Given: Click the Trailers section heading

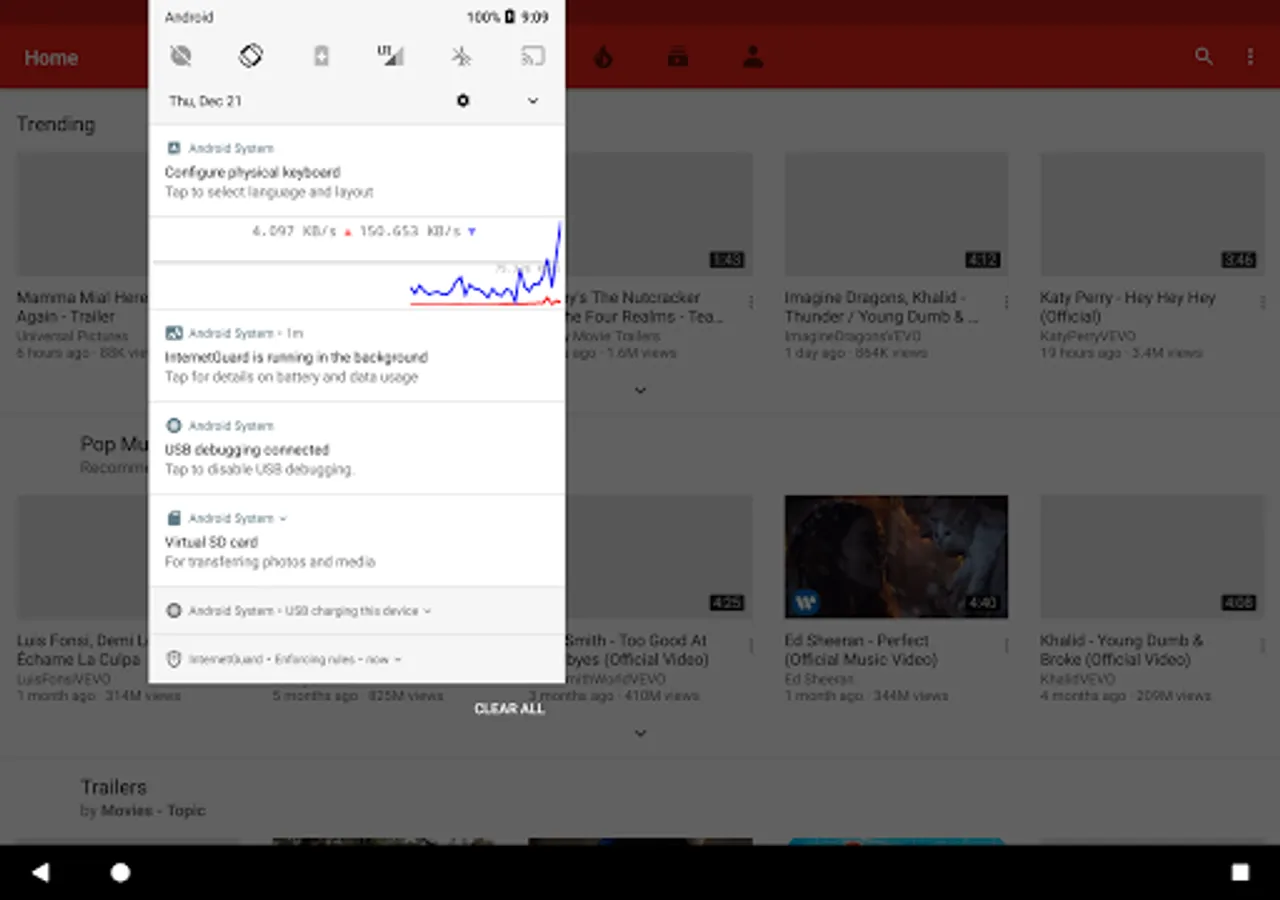Looking at the screenshot, I should pos(114,787).
